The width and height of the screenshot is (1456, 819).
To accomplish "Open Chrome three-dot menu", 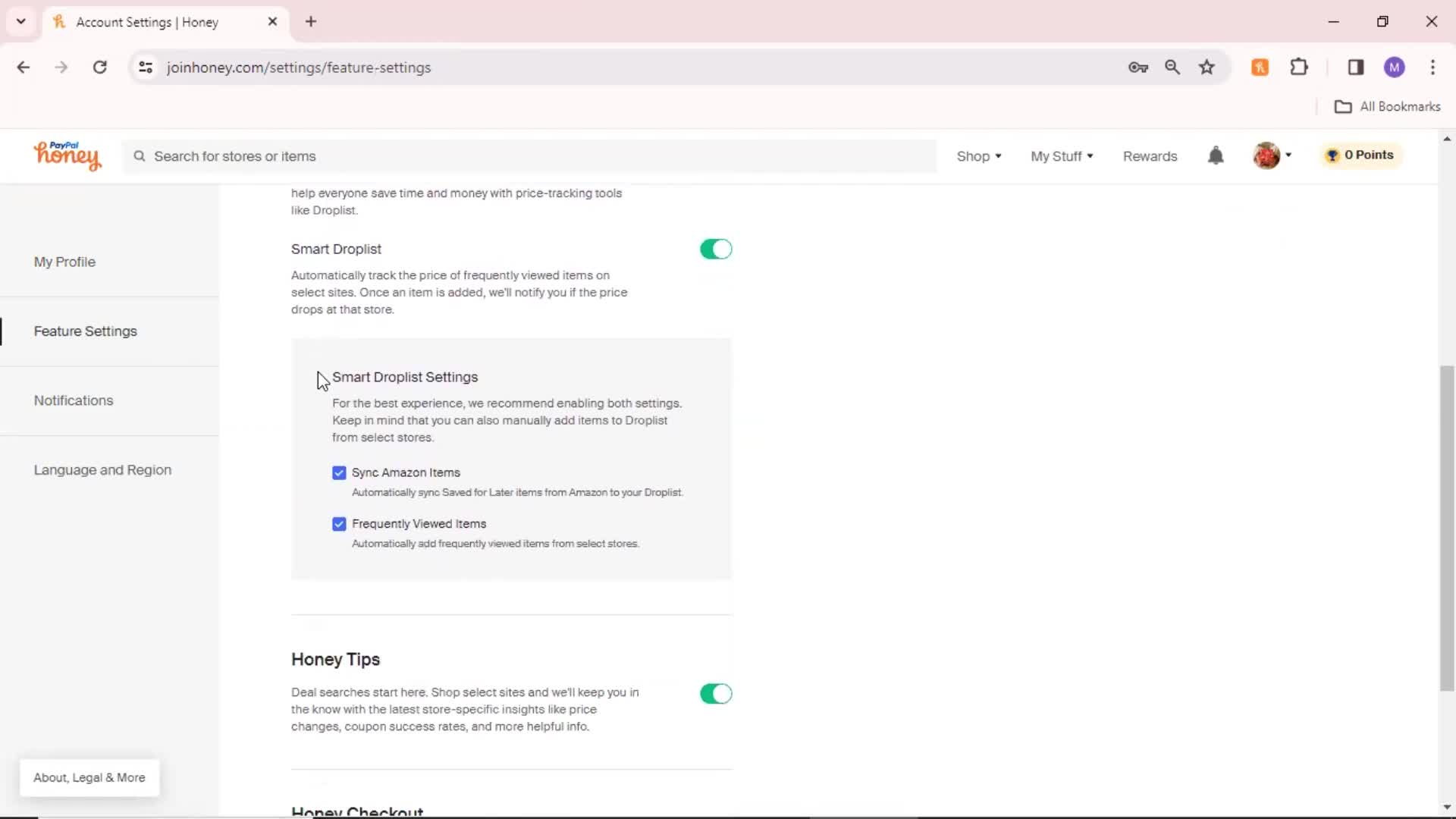I will (x=1432, y=67).
